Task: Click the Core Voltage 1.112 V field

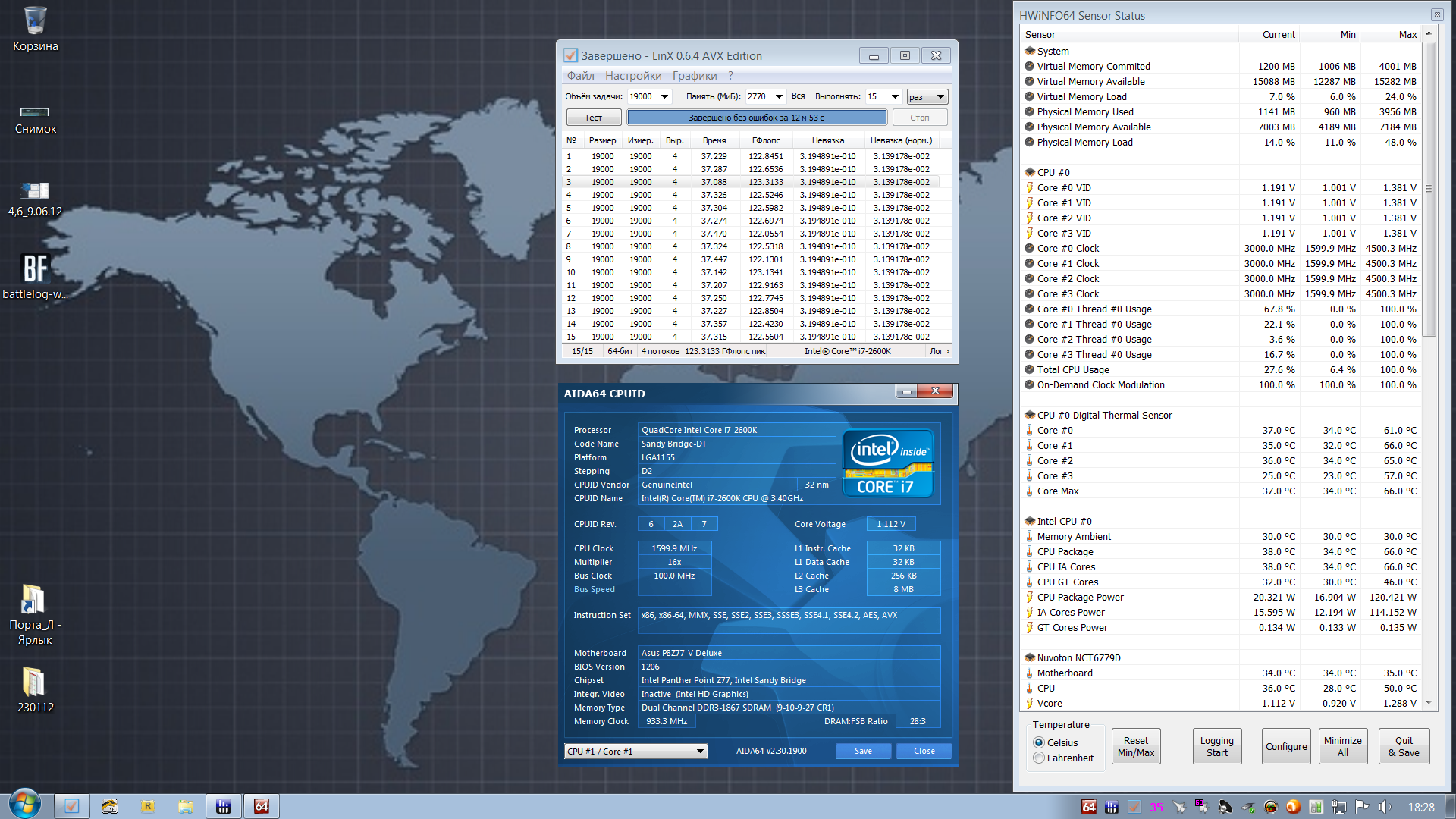Action: tap(891, 524)
